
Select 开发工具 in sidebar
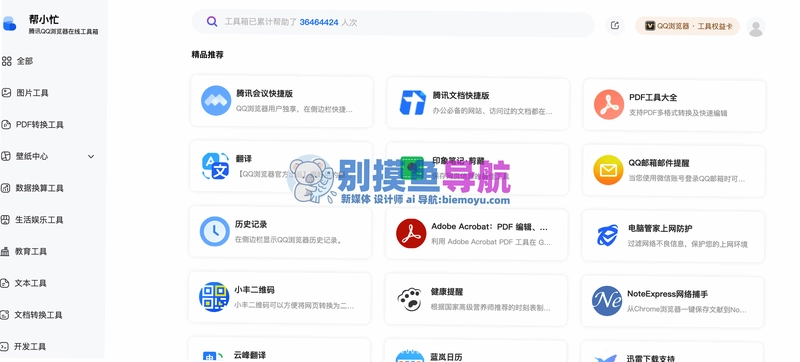pyautogui.click(x=23, y=347)
